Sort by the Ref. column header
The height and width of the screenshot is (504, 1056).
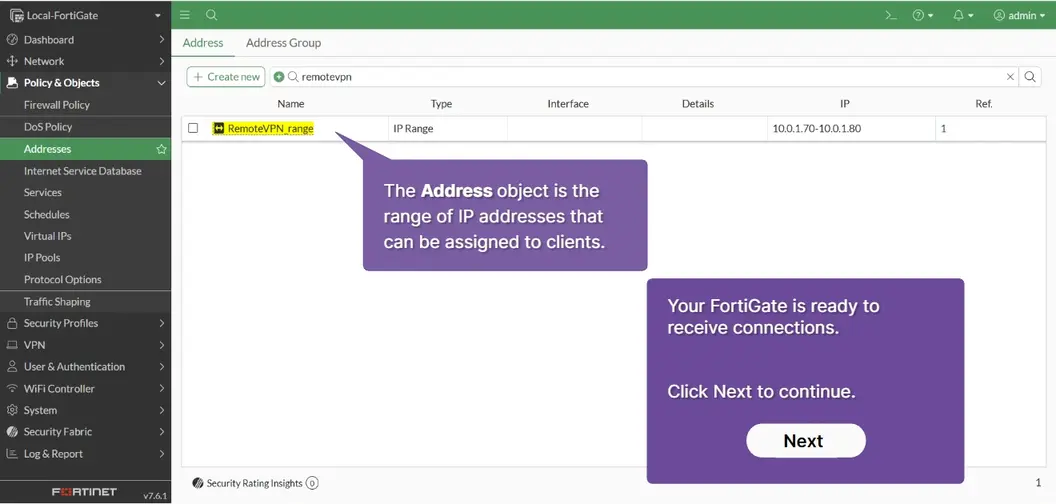pos(984,104)
